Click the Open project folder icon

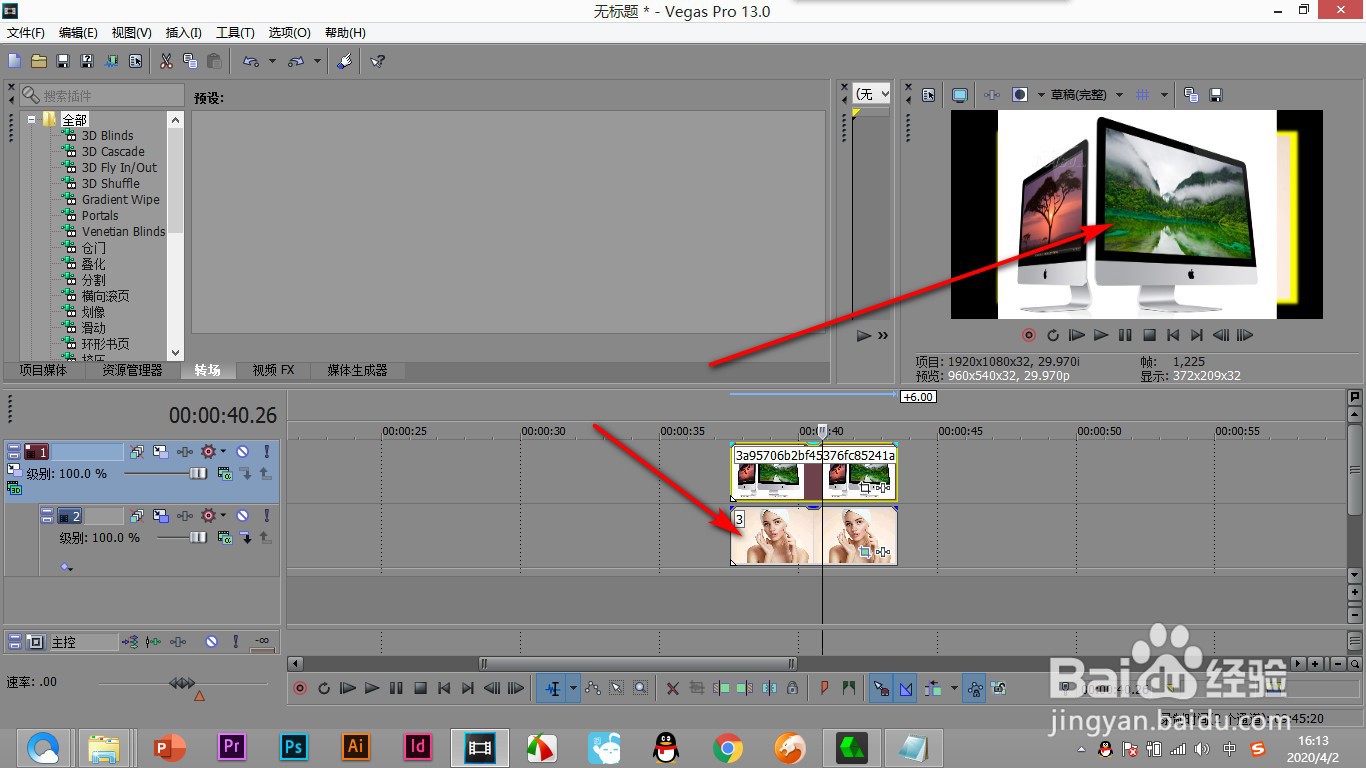pyautogui.click(x=39, y=61)
